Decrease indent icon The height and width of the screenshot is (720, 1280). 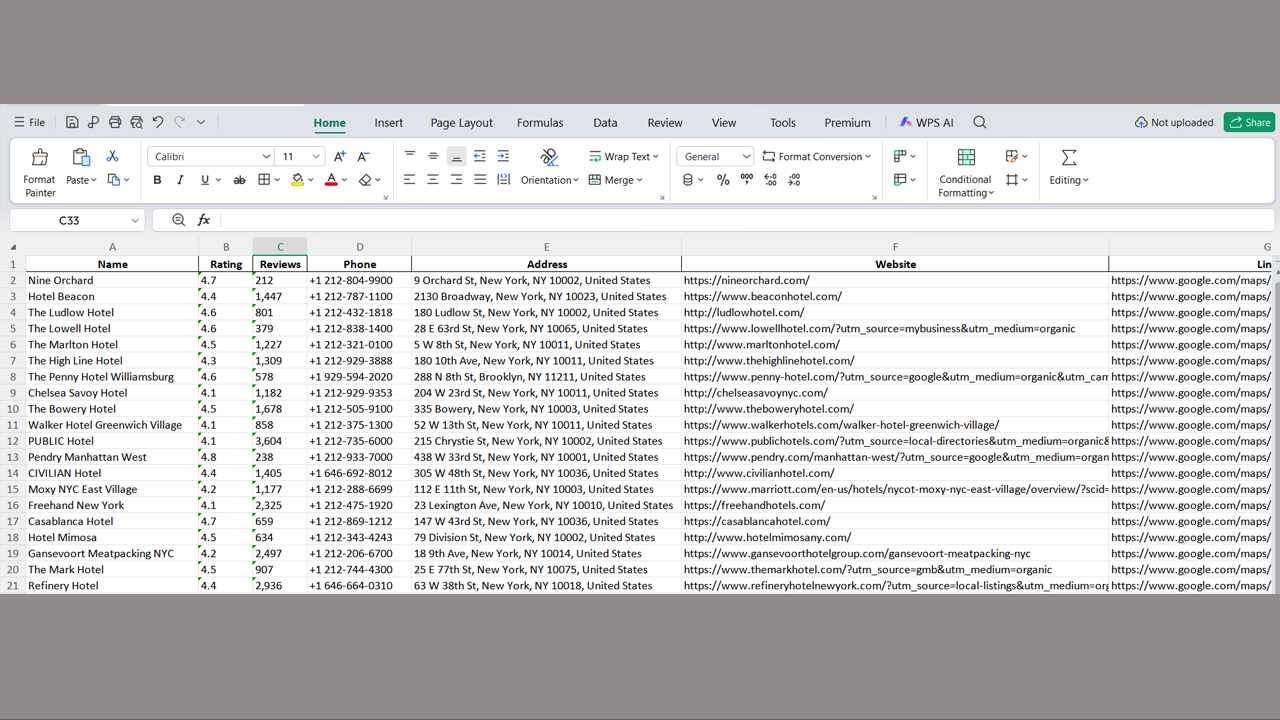[x=480, y=156]
